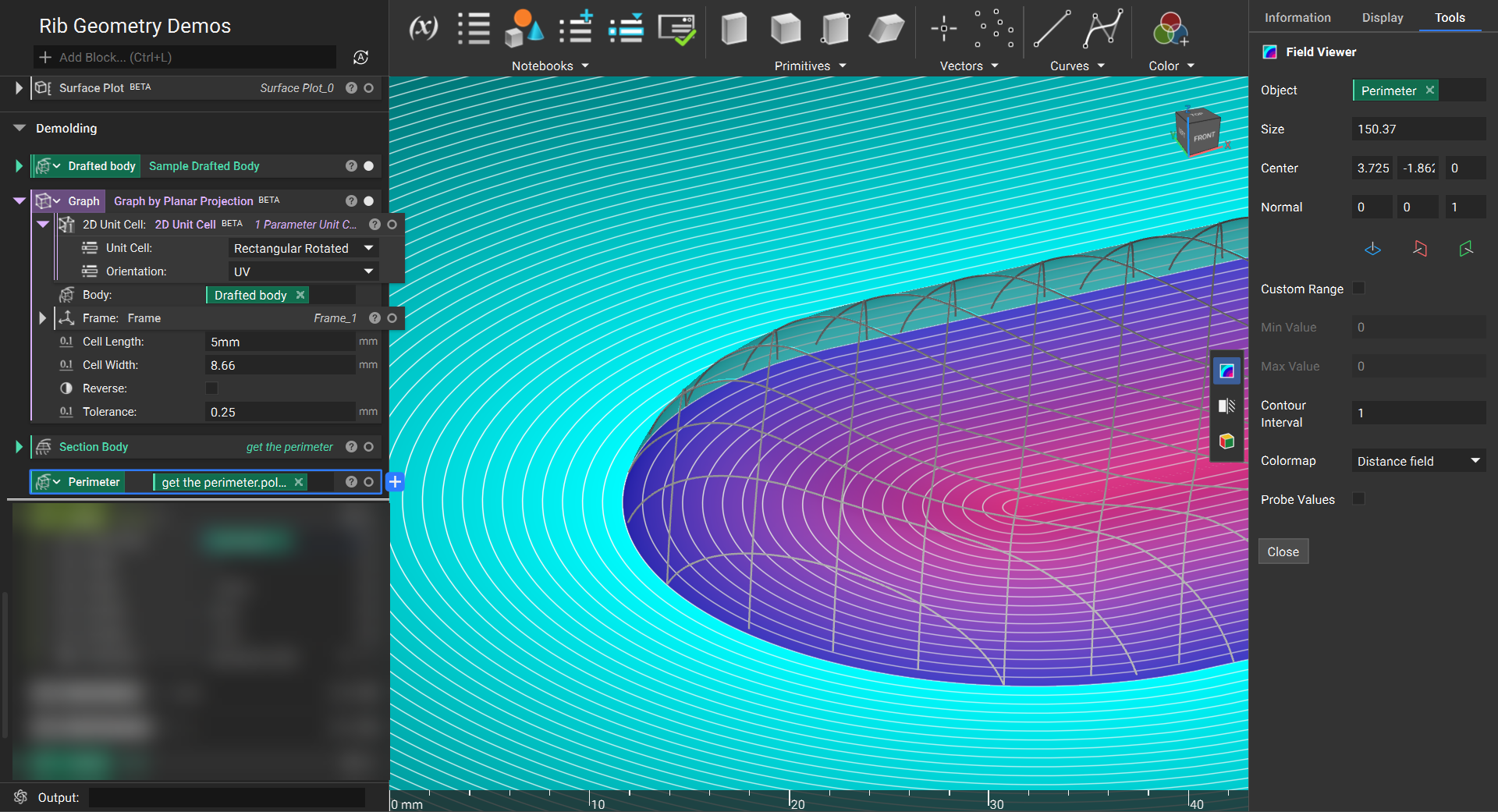Click the validate checkmark notebook icon
This screenshot has width=1498, height=812.
pyautogui.click(x=676, y=29)
